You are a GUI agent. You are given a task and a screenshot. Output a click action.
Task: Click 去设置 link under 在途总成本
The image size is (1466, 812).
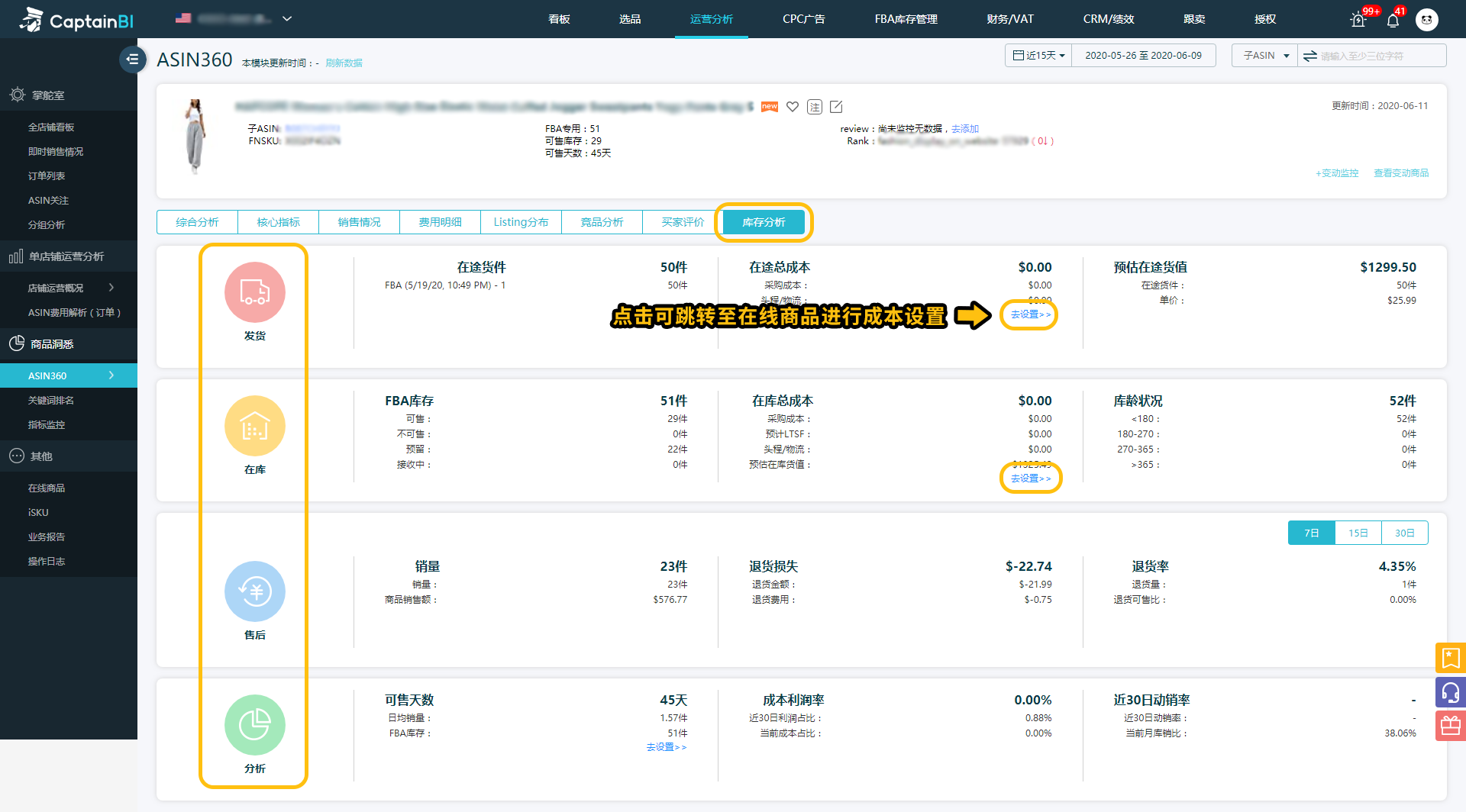[x=1031, y=314]
